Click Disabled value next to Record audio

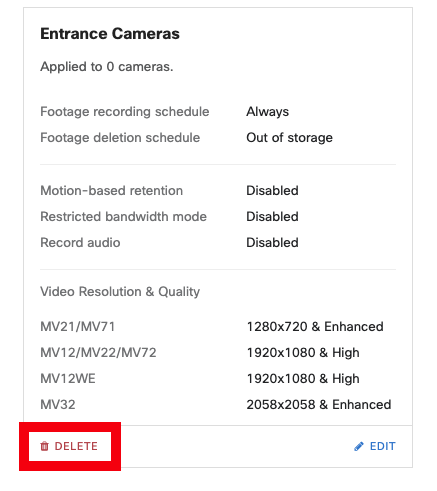pyautogui.click(x=272, y=243)
